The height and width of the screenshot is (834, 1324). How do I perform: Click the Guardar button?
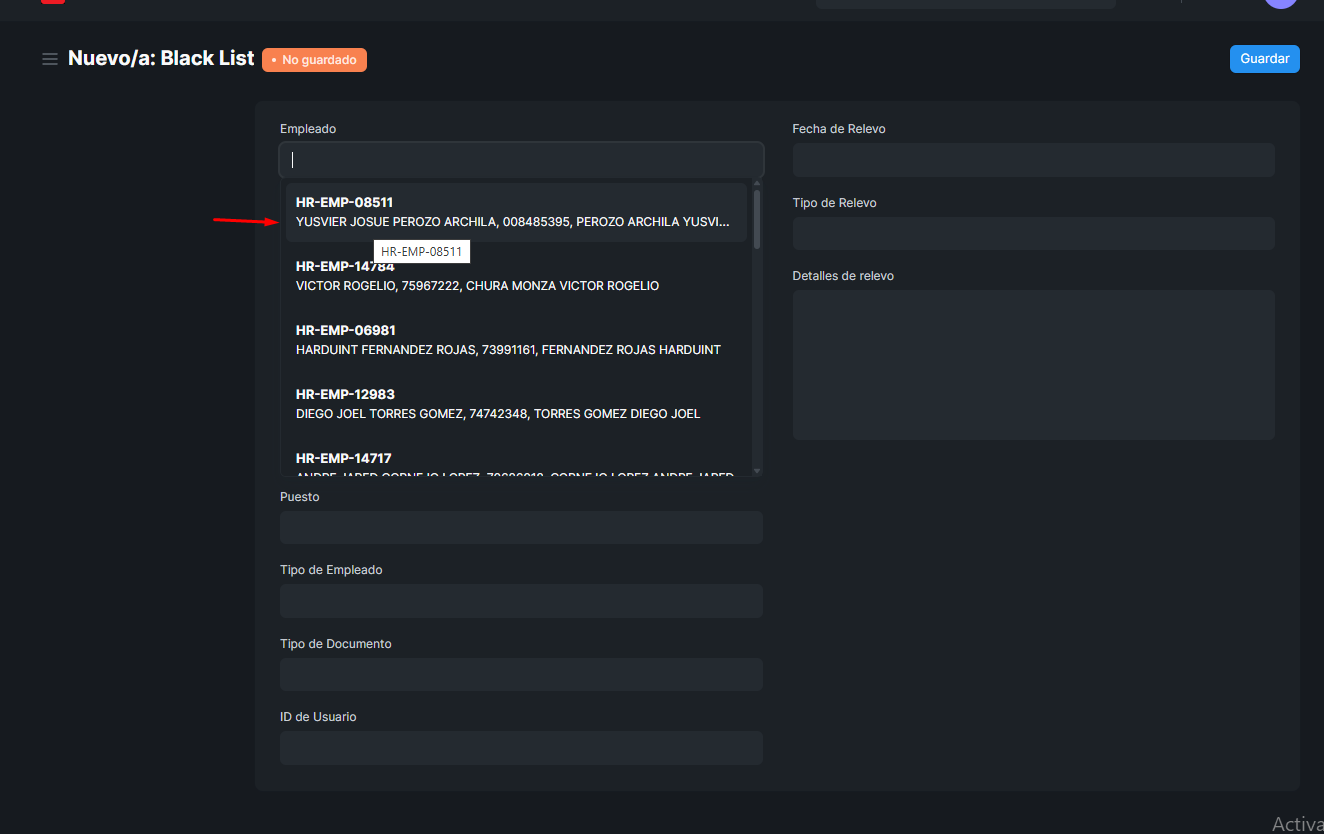pos(1264,59)
